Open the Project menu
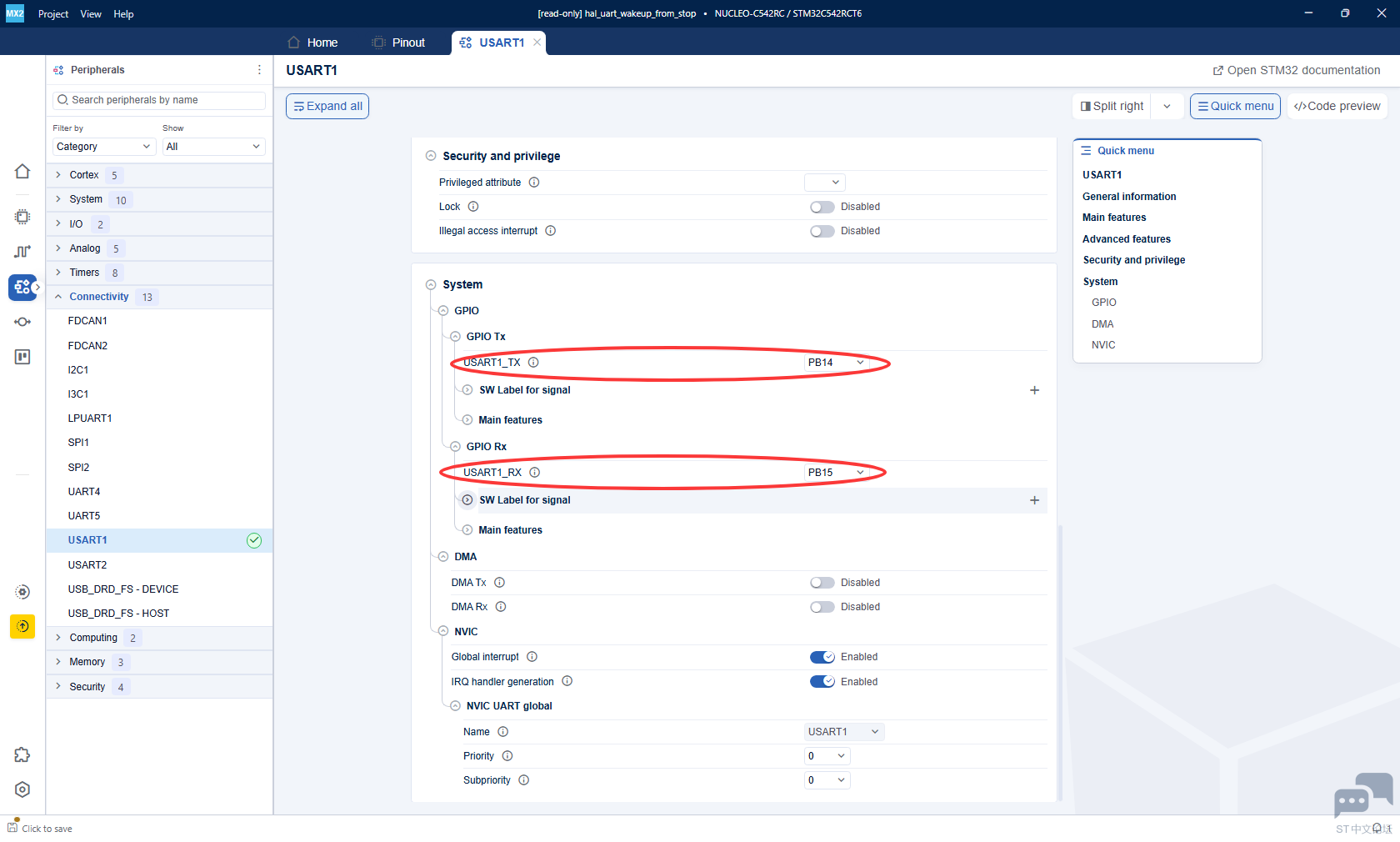Image resolution: width=1400 pixels, height=842 pixels. (x=53, y=14)
